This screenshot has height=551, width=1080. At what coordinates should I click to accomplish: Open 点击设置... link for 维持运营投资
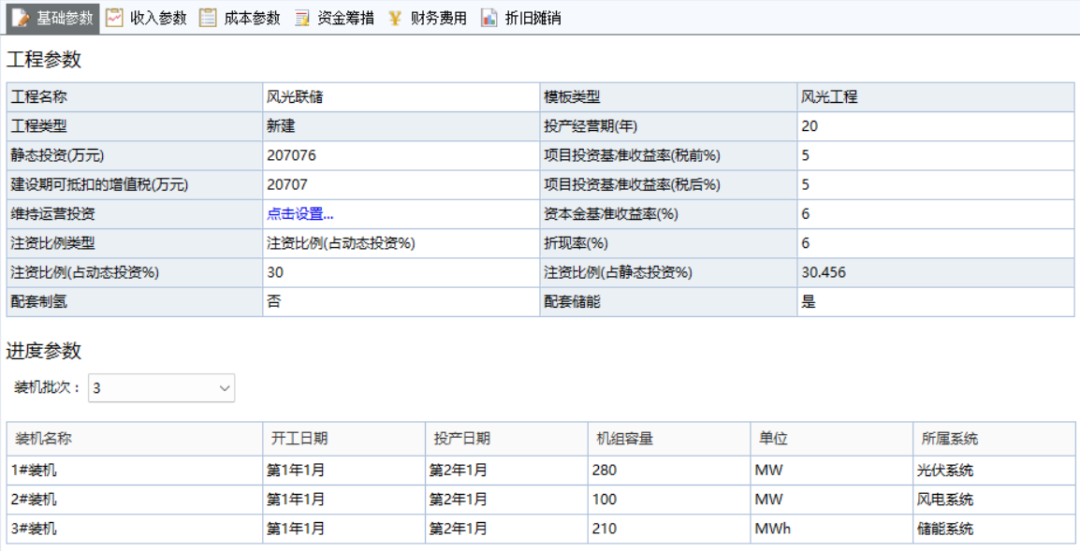300,214
